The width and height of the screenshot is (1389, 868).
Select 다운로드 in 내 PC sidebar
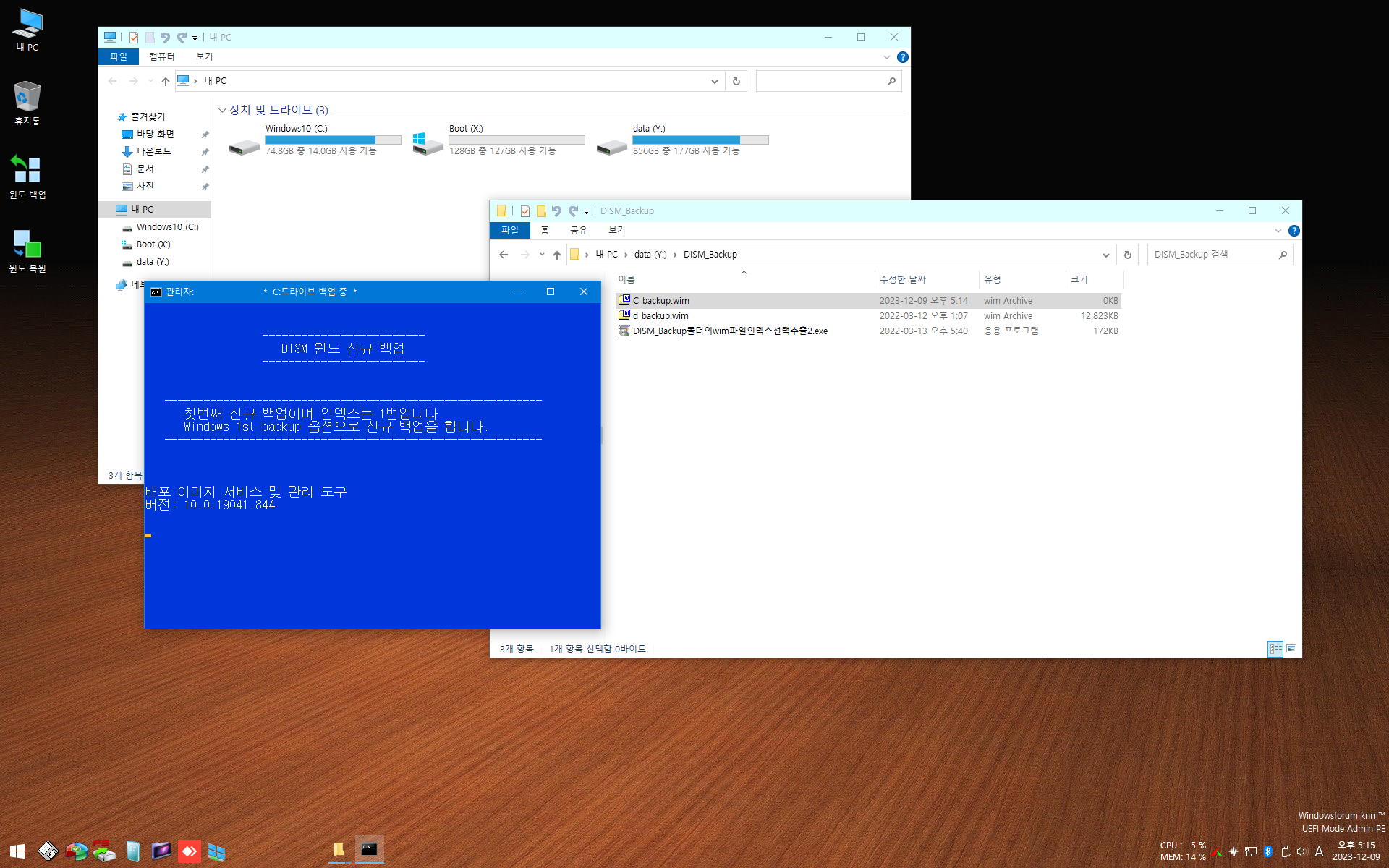tap(154, 151)
